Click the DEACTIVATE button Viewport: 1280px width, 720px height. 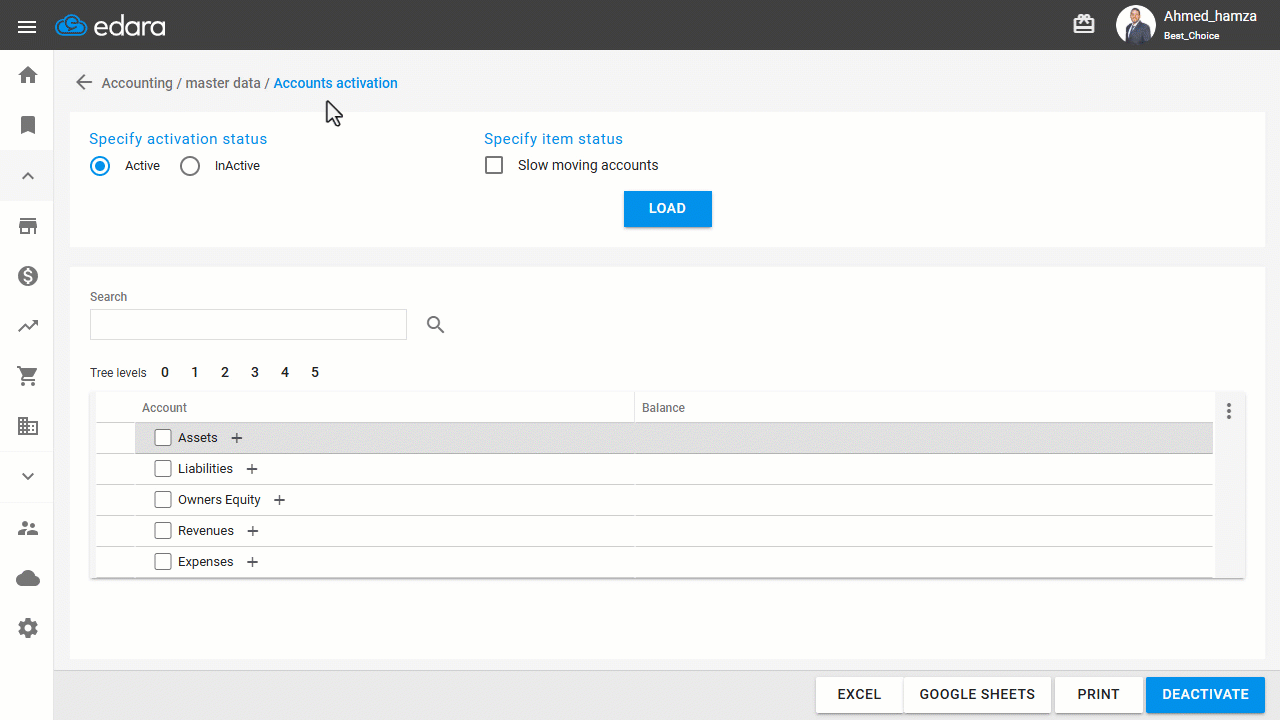[1205, 694]
